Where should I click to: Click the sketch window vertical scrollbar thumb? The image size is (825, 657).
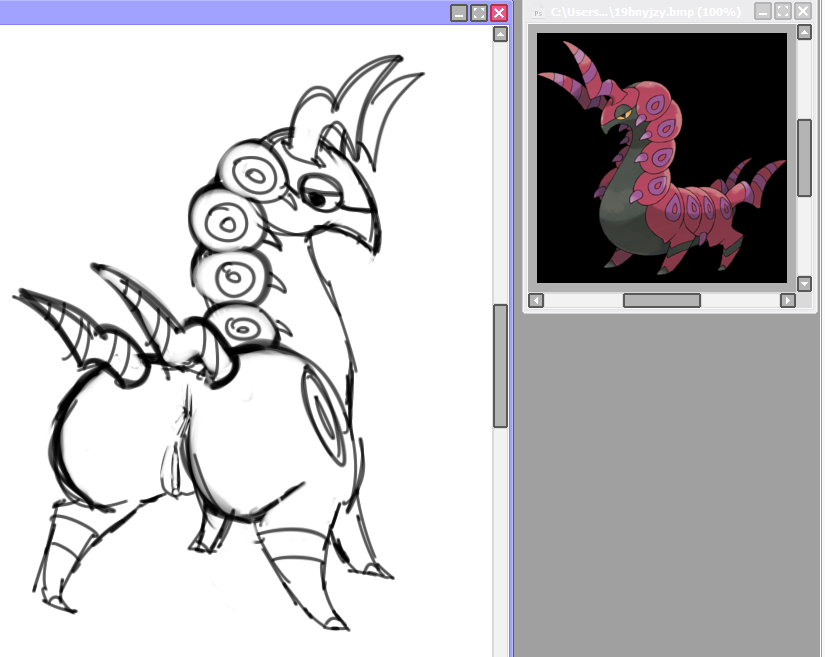500,365
